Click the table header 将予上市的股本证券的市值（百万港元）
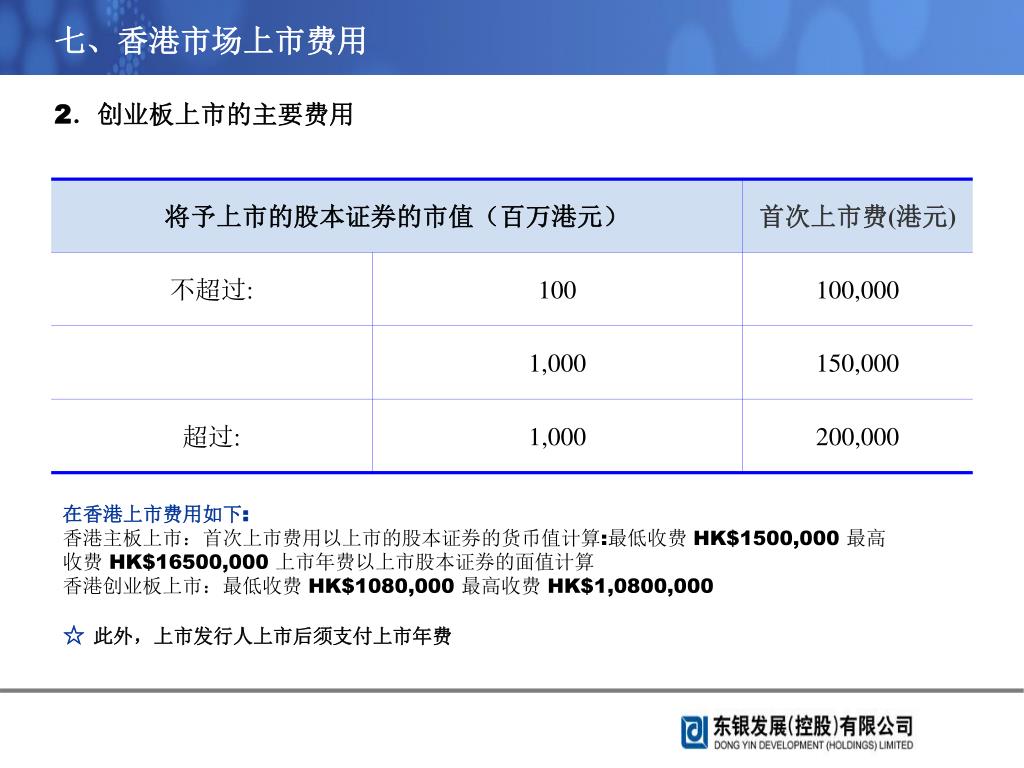This screenshot has height=768, width=1024. point(391,216)
